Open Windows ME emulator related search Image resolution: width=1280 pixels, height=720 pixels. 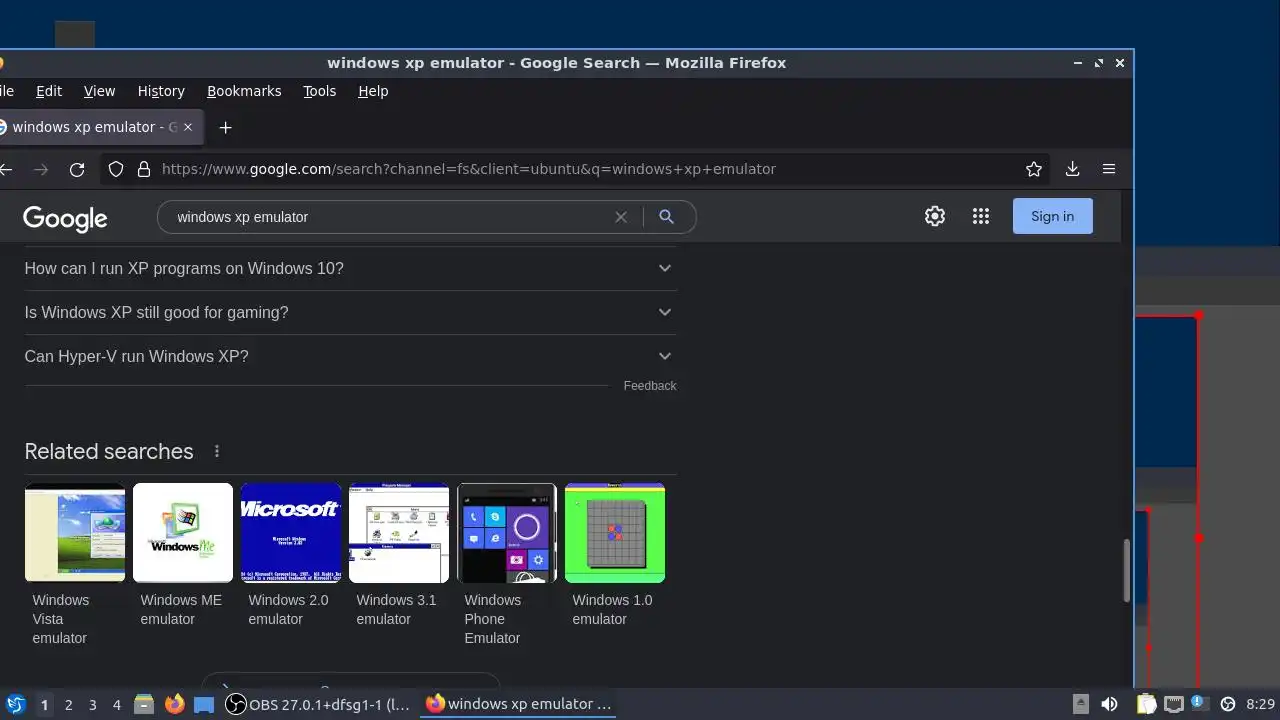tap(183, 556)
